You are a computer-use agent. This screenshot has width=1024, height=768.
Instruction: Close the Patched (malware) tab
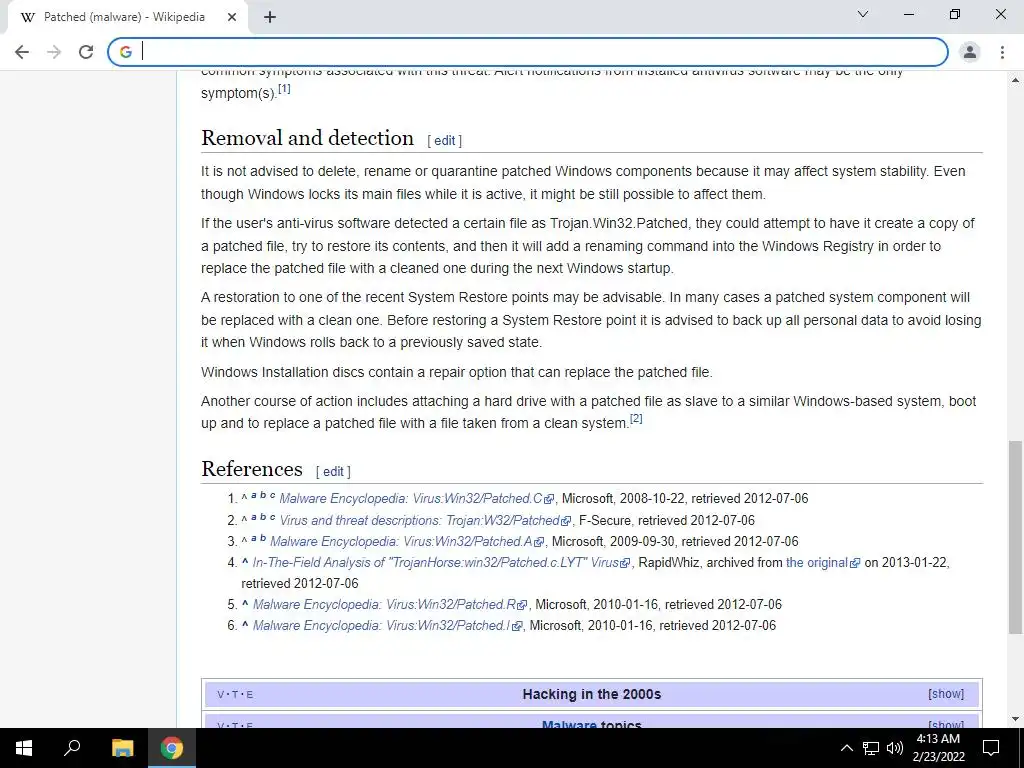coord(232,18)
